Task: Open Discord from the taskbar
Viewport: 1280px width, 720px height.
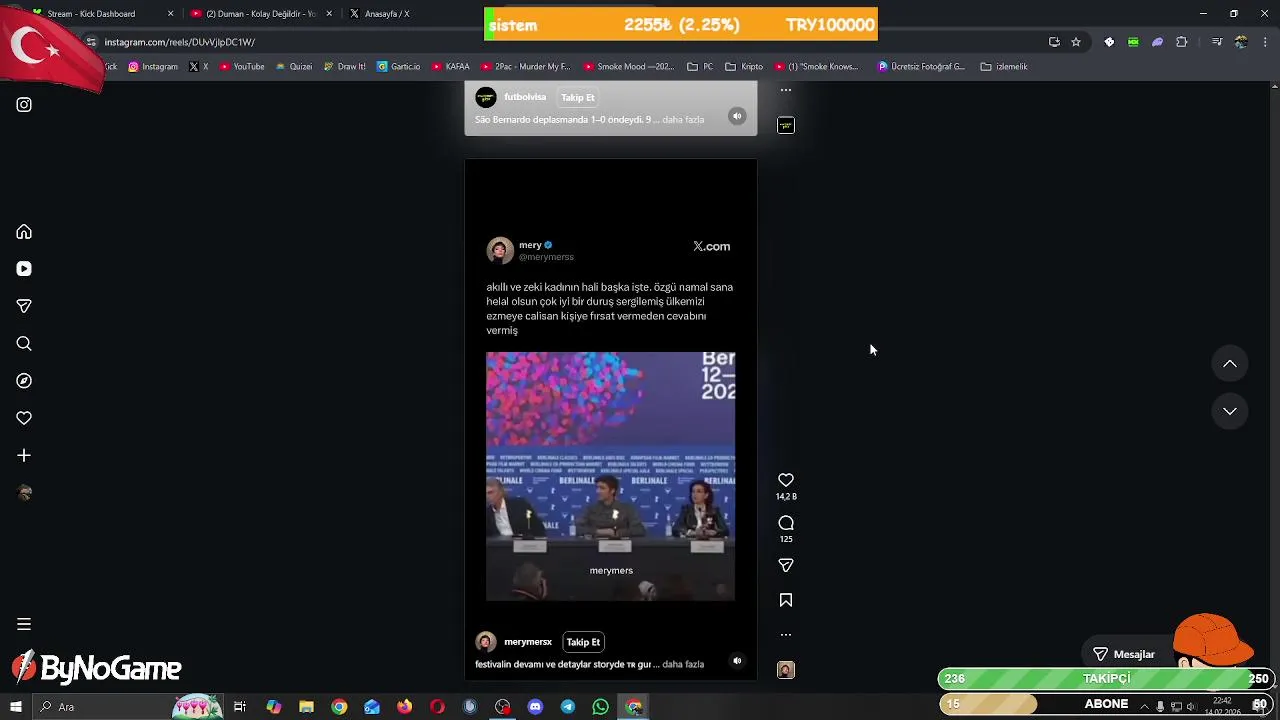Action: tap(535, 707)
